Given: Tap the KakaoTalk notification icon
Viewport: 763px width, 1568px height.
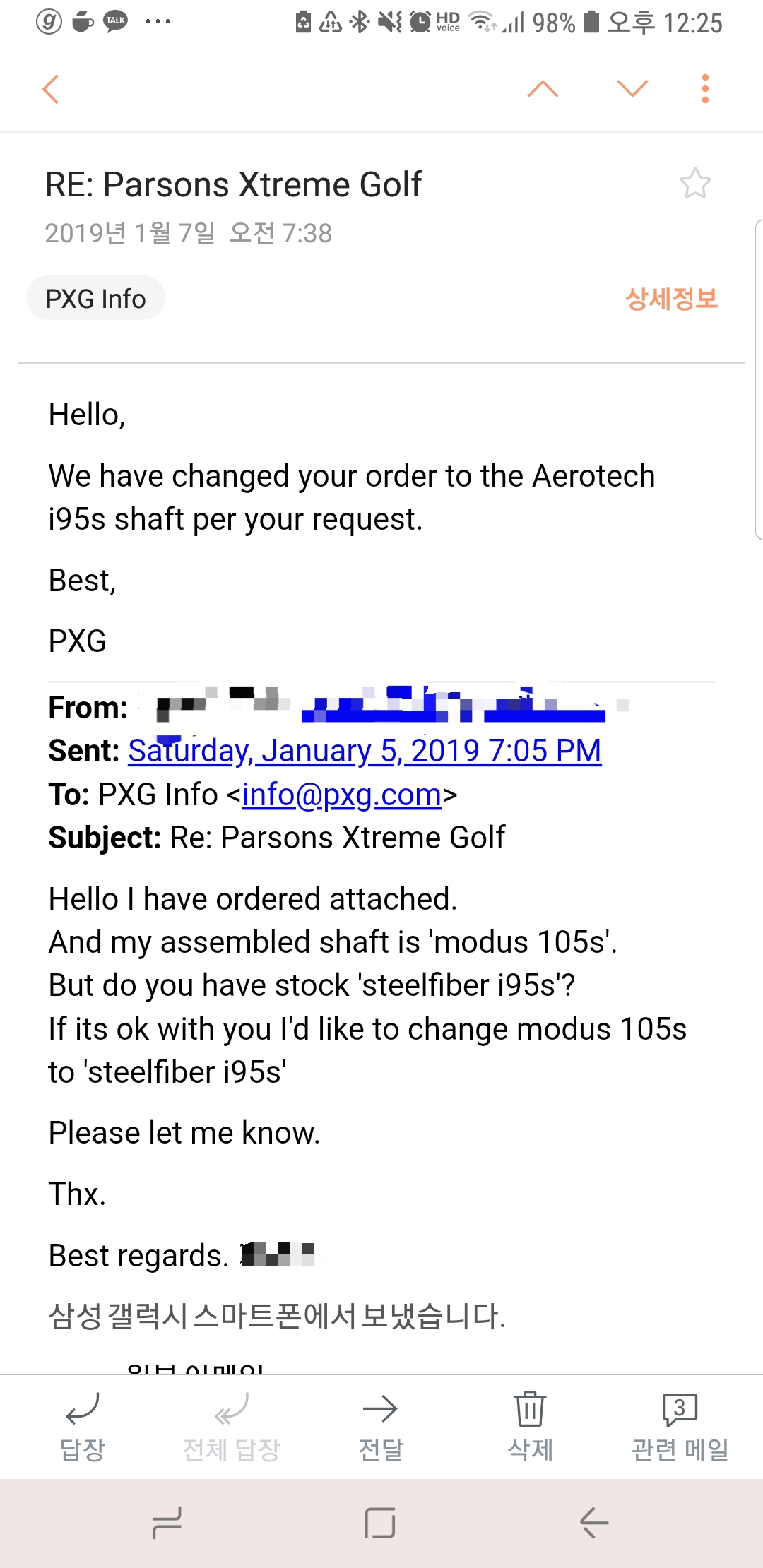Looking at the screenshot, I should coord(116,21).
